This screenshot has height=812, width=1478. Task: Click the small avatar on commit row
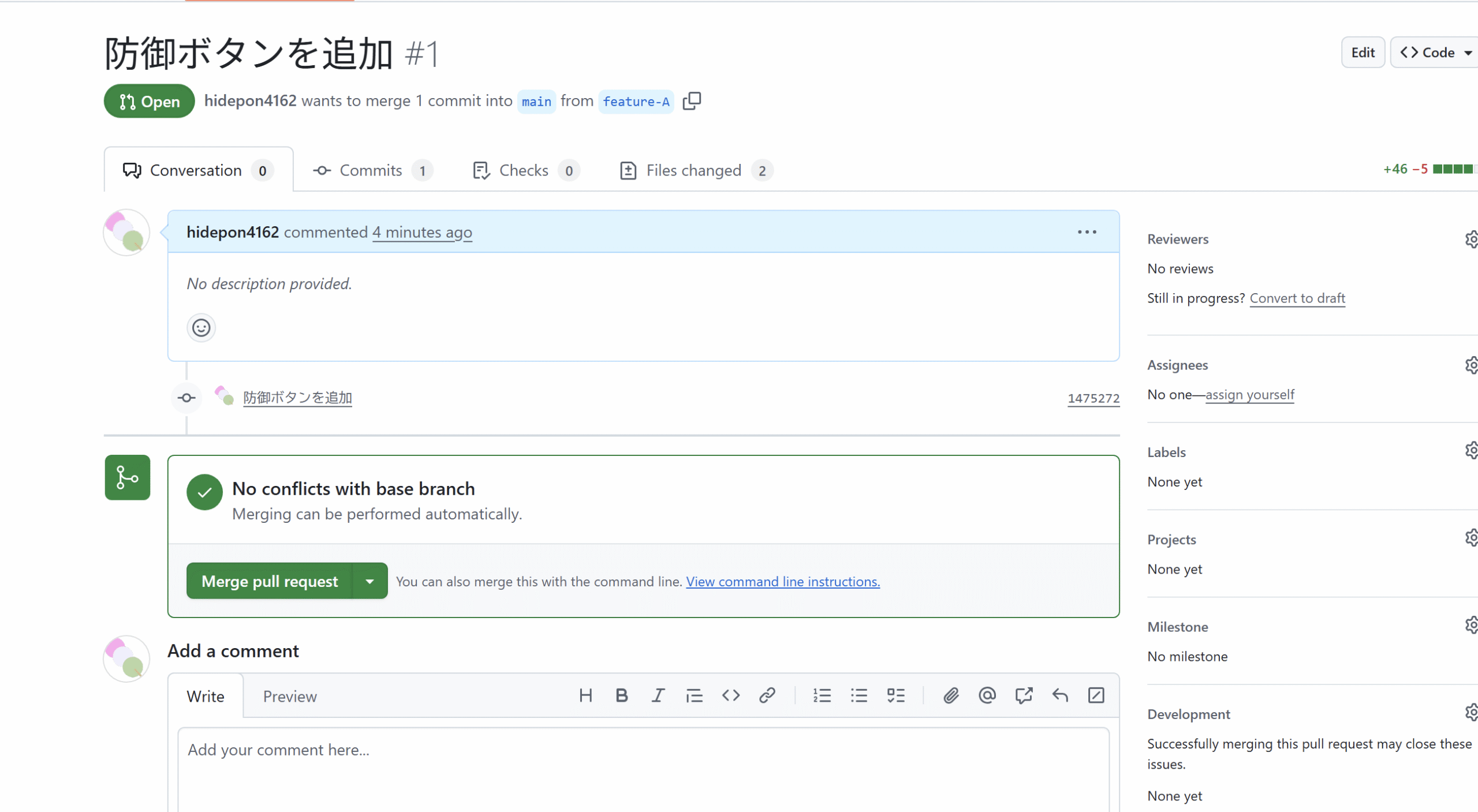tap(223, 396)
